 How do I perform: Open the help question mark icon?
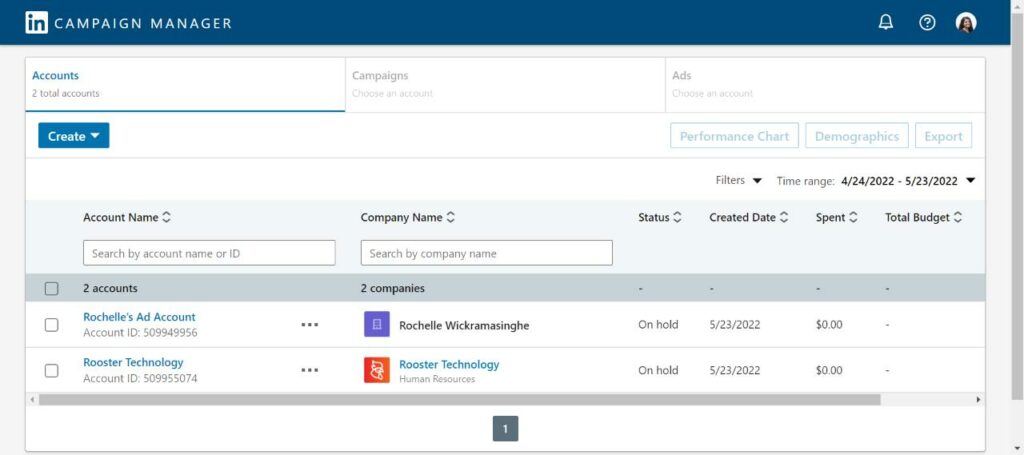[x=927, y=23]
